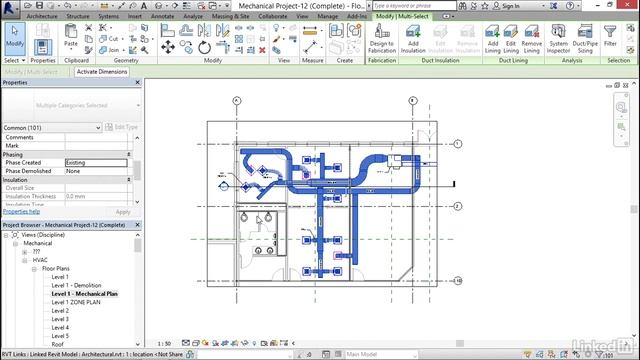This screenshot has height=360, width=640.
Task: Click the Project Browser scrollbar thumb
Action: [138, 245]
